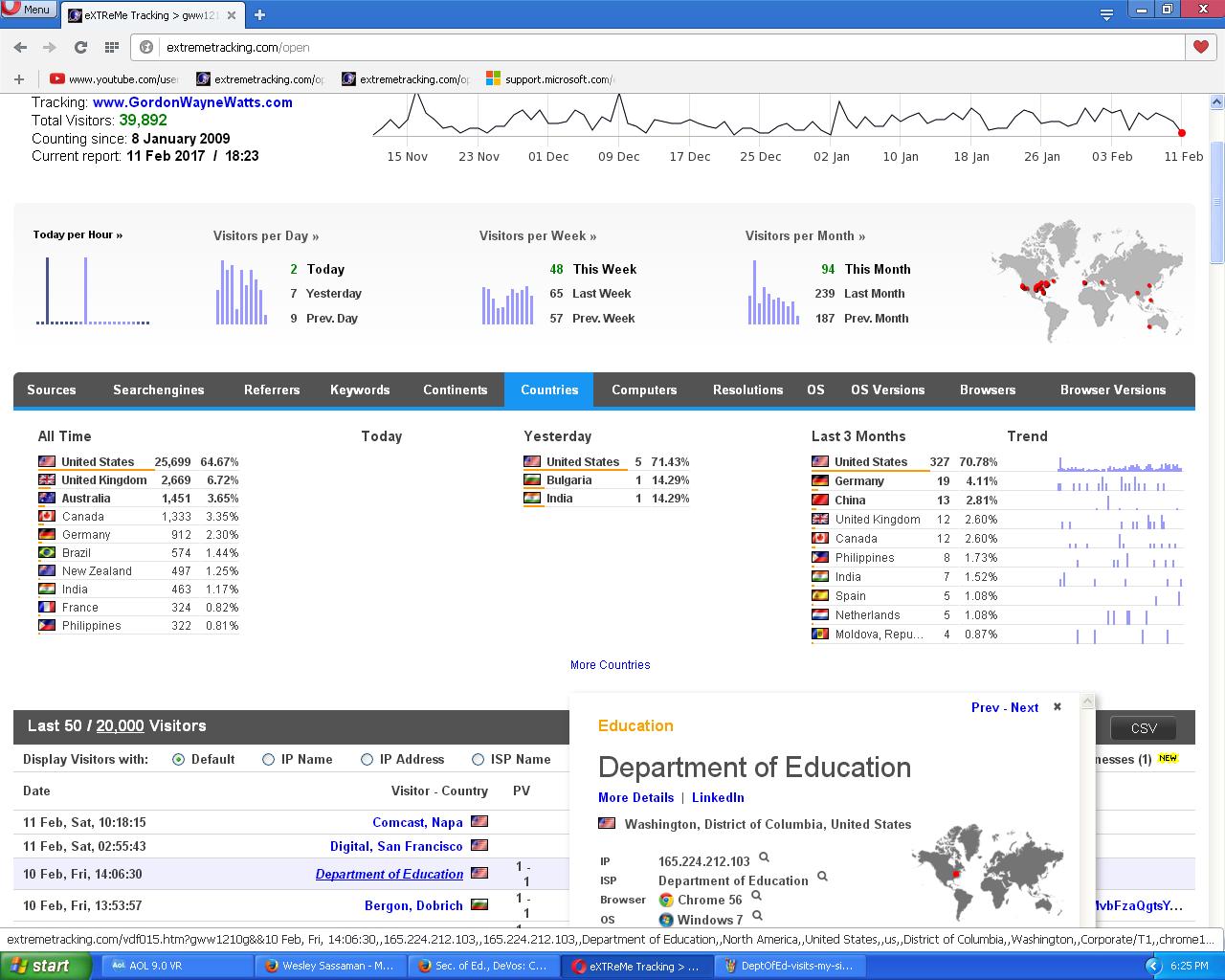This screenshot has height=980, width=1225.
Task: Expand Visitors per Week details
Action: click(x=538, y=235)
